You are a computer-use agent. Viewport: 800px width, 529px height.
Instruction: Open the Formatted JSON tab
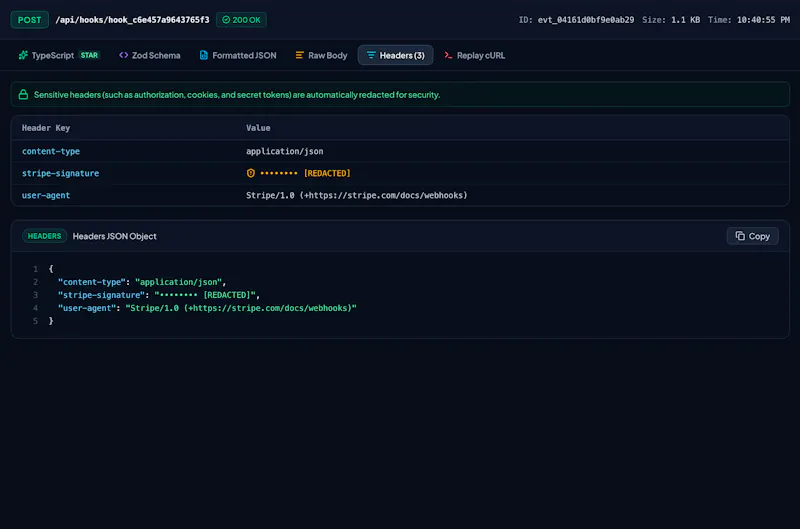click(x=238, y=55)
